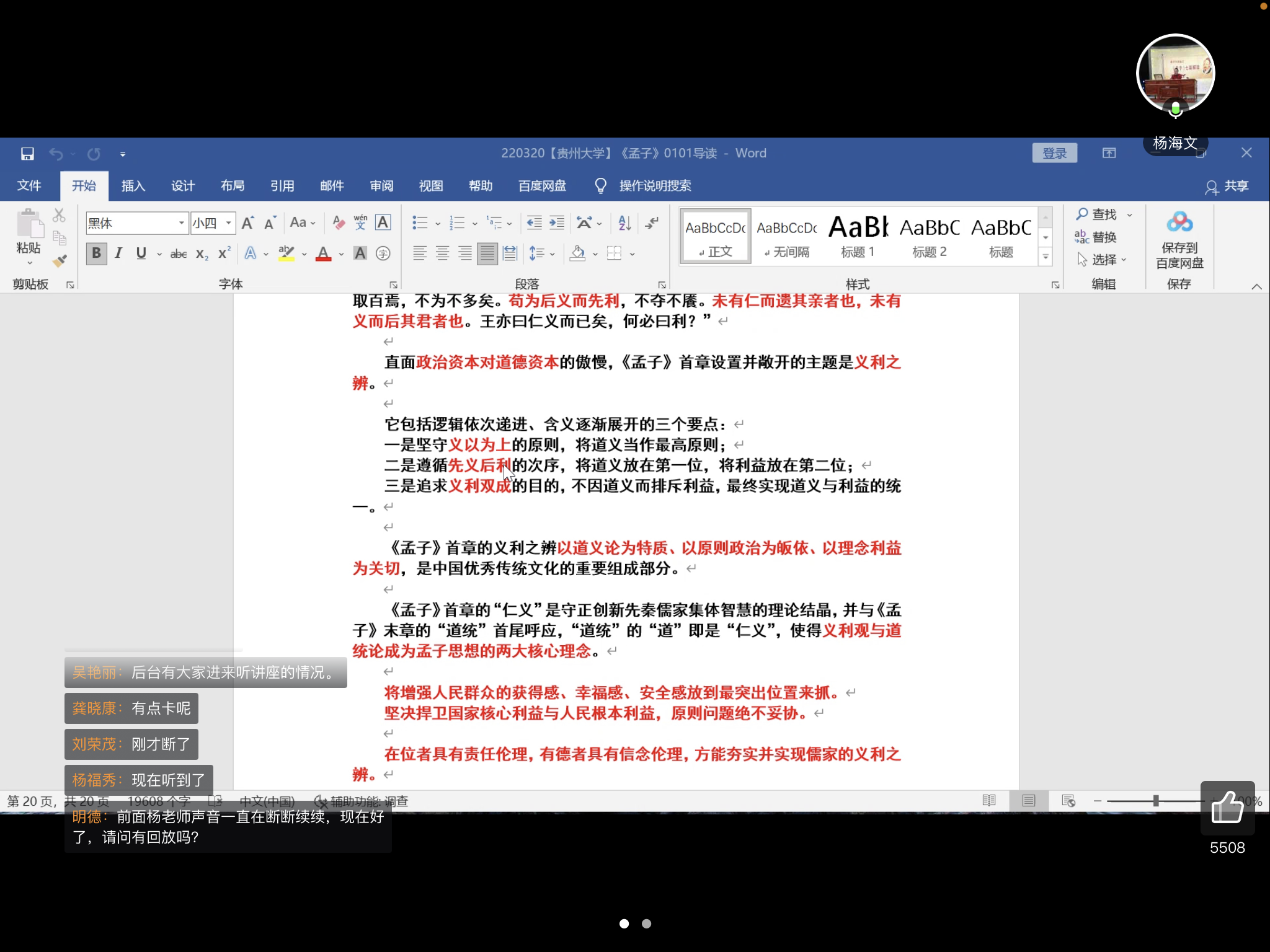Click the Save to Baidu Netdisk cloud icon
The width and height of the screenshot is (1270, 952).
click(x=1179, y=222)
